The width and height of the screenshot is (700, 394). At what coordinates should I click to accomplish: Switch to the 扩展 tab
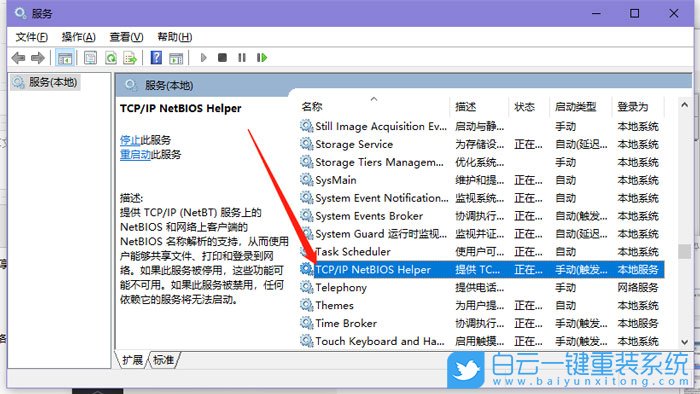tap(132, 360)
